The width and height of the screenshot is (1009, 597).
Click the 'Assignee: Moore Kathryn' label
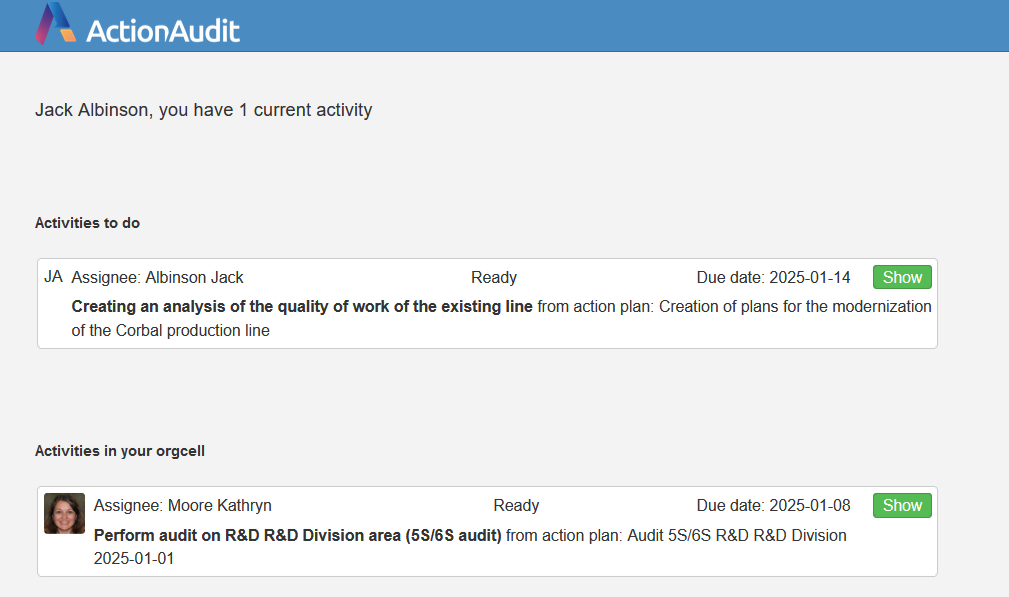coord(183,505)
